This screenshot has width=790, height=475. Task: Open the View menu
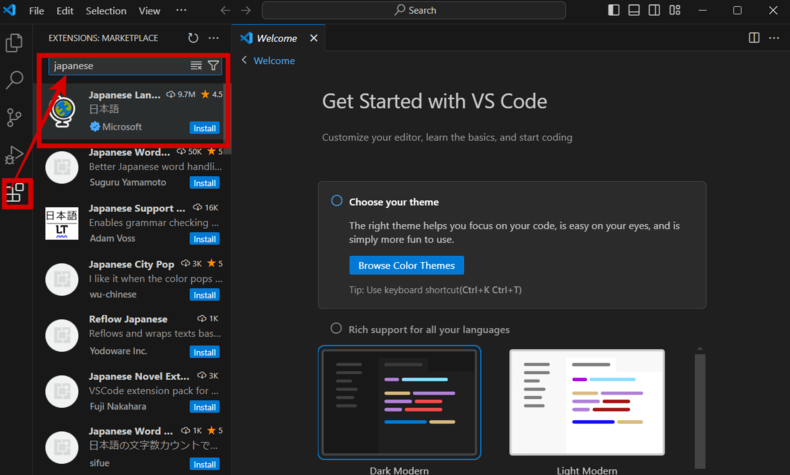pyautogui.click(x=149, y=11)
